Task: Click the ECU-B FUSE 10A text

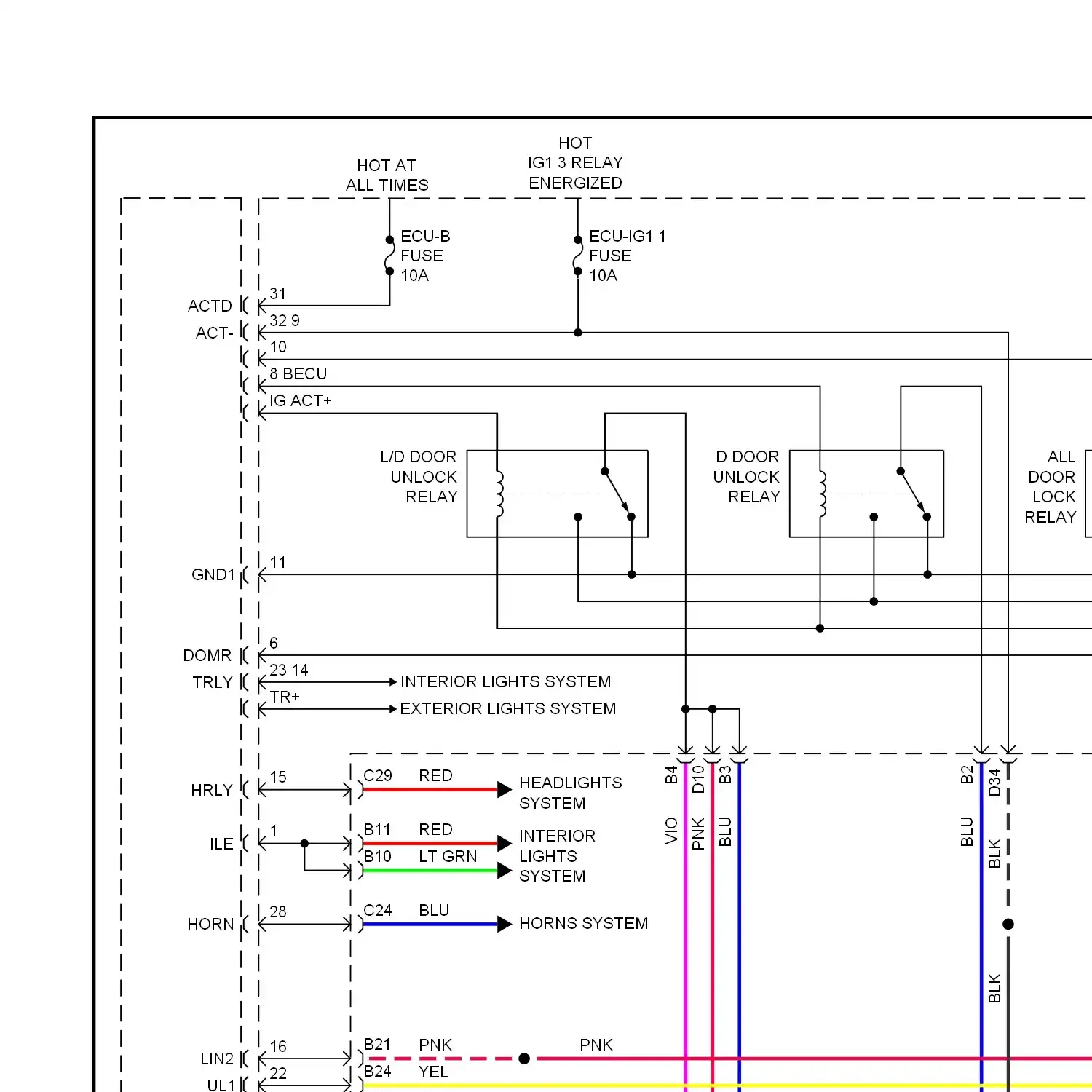Action: tap(425, 256)
